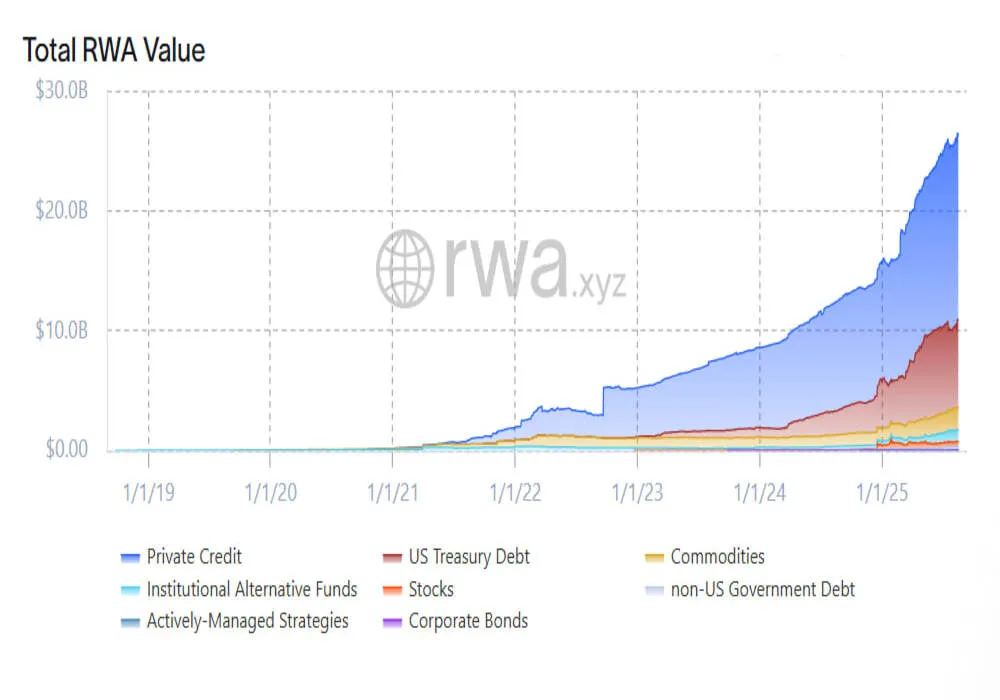This screenshot has height=700, width=1000.
Task: Click the 1/1/22 date axis label
Action: tap(515, 493)
